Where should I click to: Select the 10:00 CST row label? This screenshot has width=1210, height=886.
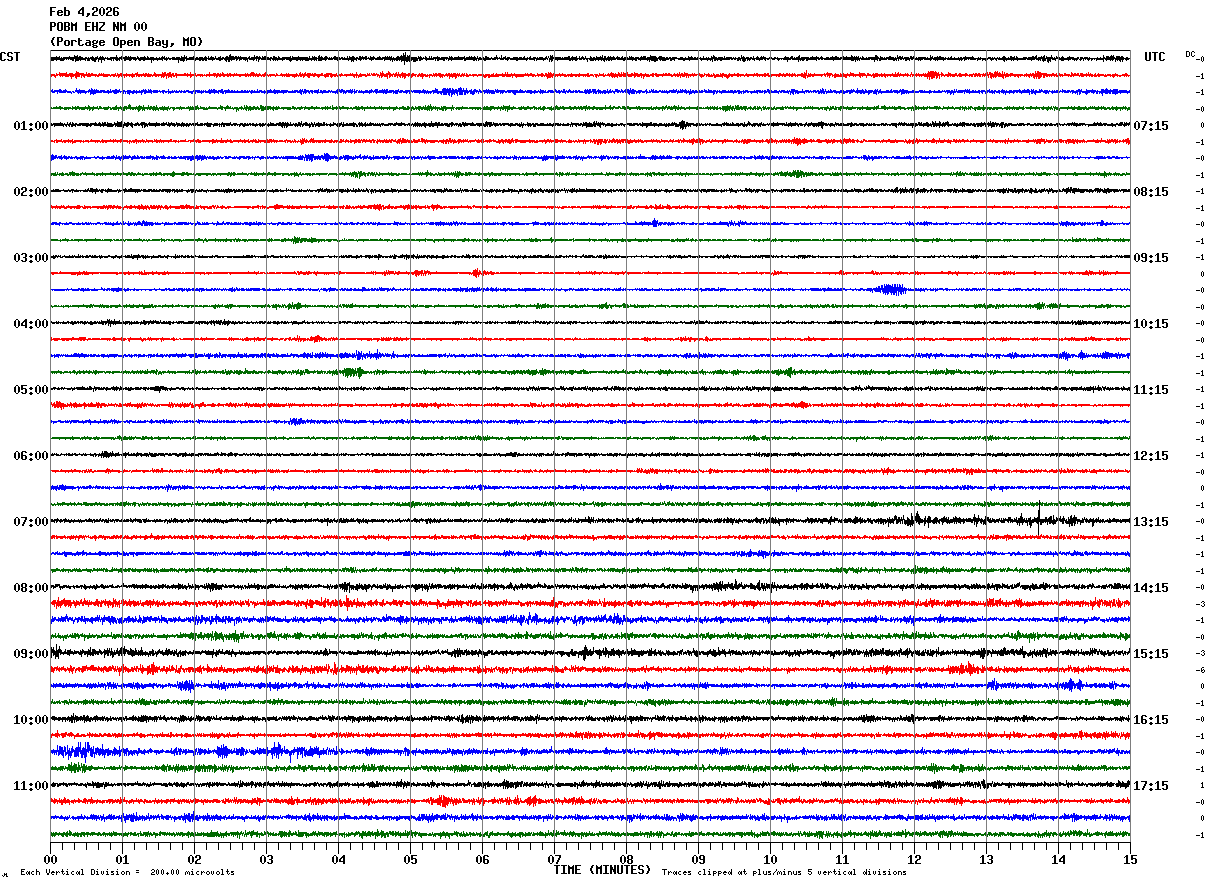click(31, 720)
